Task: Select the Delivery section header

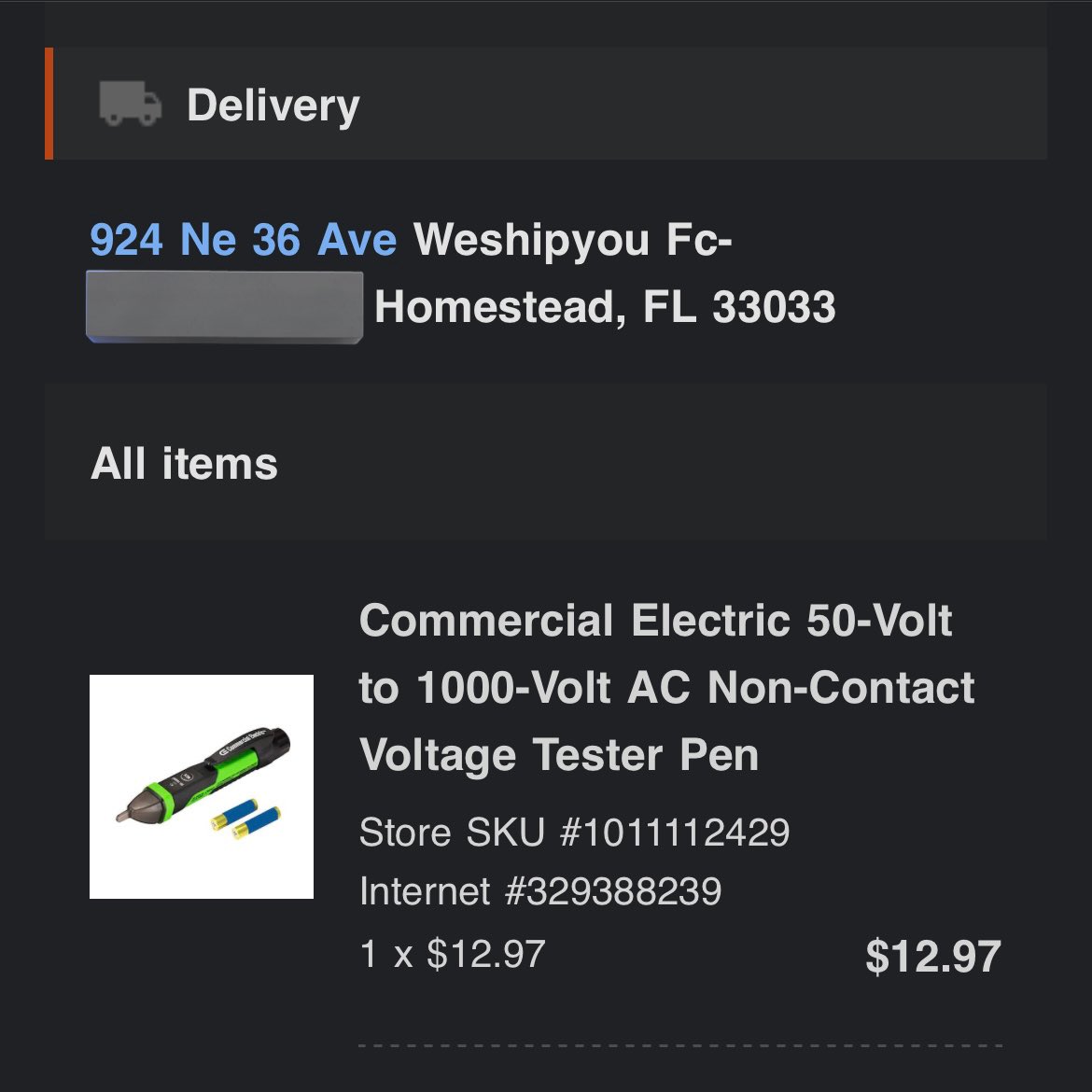Action: pos(546,104)
